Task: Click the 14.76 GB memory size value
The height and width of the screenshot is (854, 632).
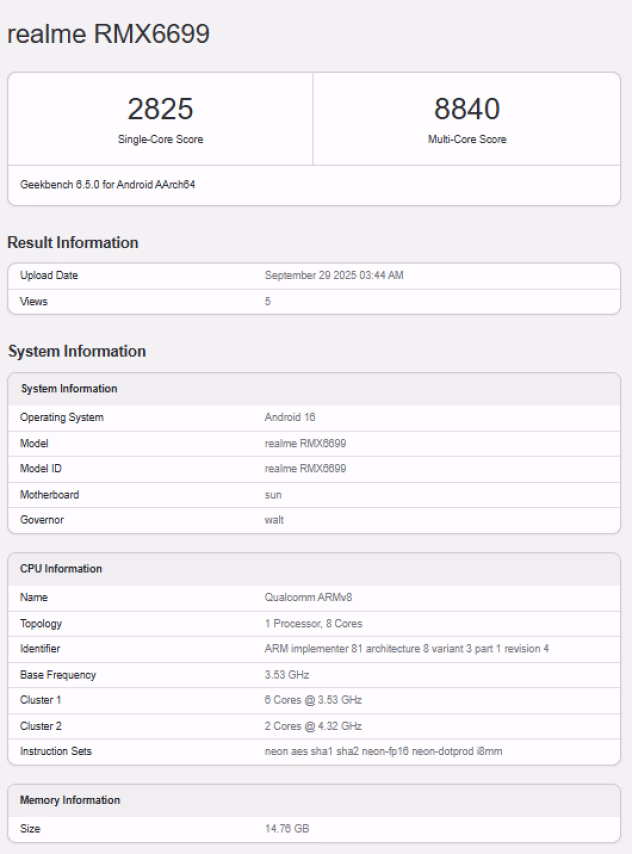Action: pos(287,828)
